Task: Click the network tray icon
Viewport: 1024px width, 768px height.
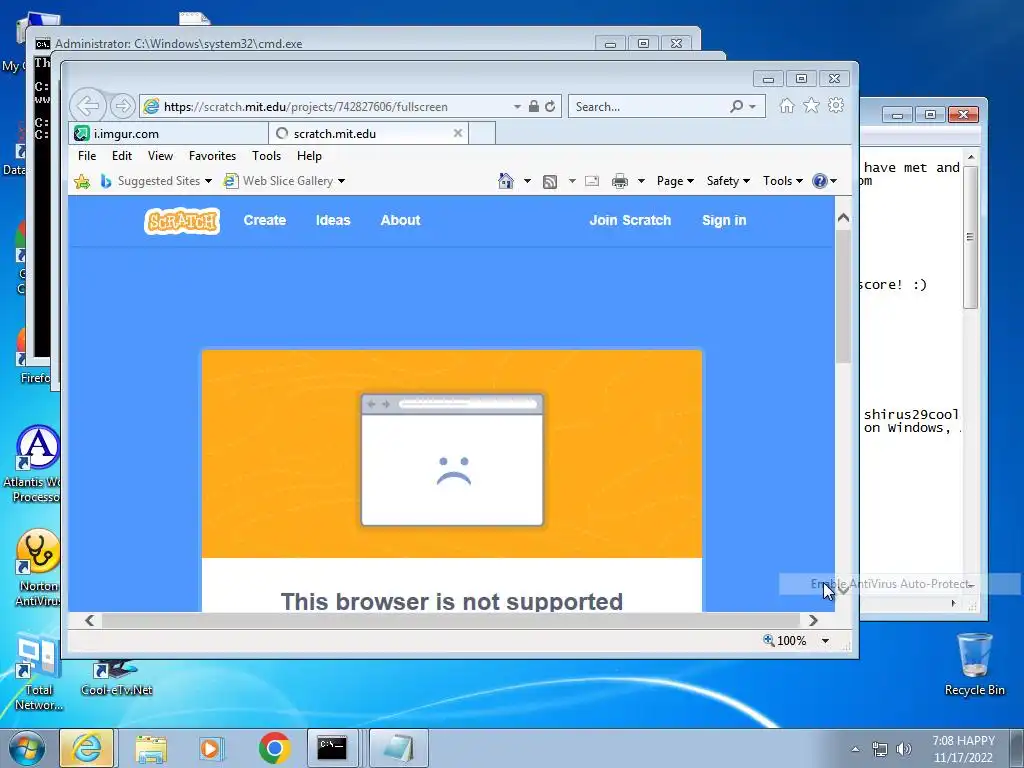Action: (x=880, y=749)
